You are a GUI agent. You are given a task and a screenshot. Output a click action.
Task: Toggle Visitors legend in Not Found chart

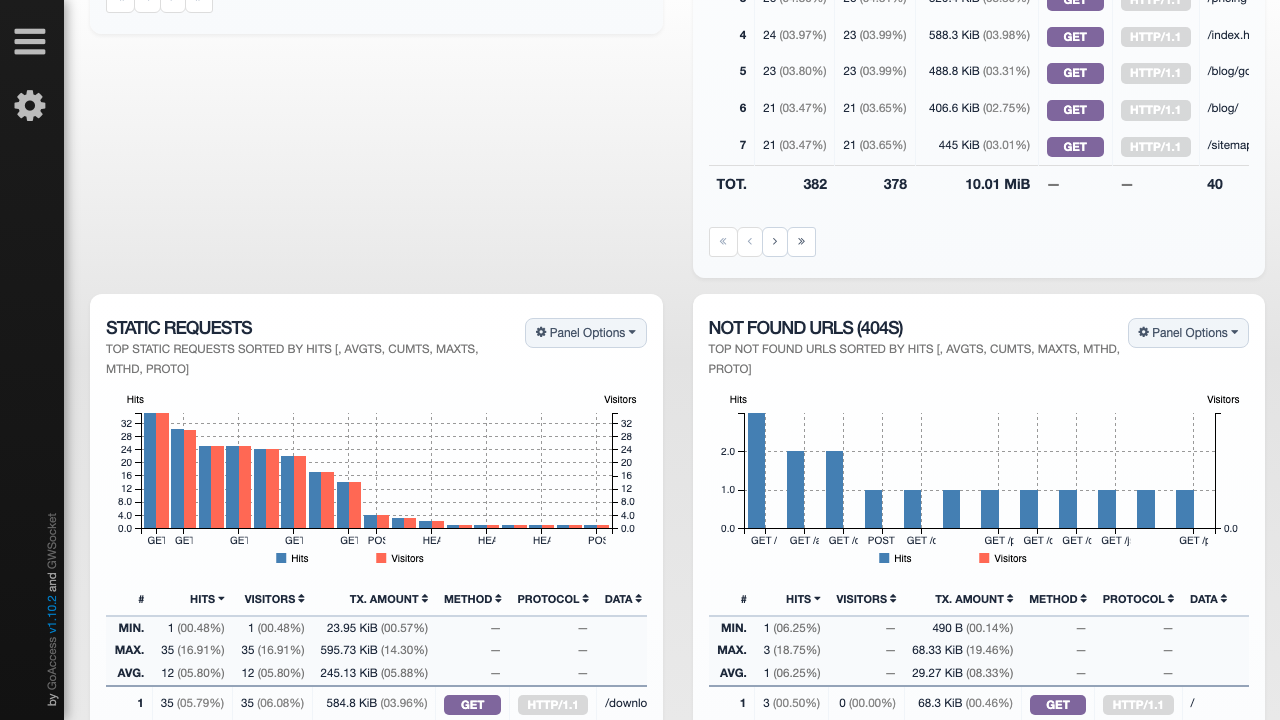[x=1003, y=558]
